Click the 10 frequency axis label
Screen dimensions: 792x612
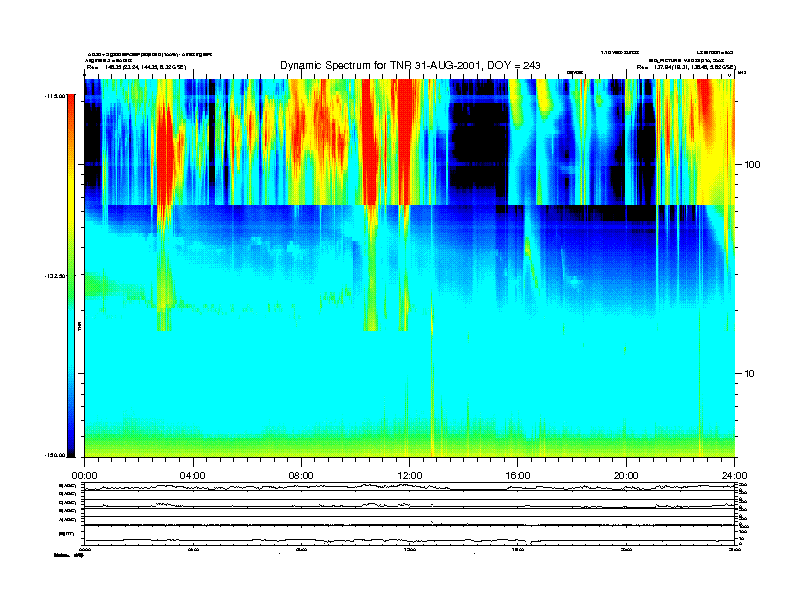pyautogui.click(x=750, y=374)
